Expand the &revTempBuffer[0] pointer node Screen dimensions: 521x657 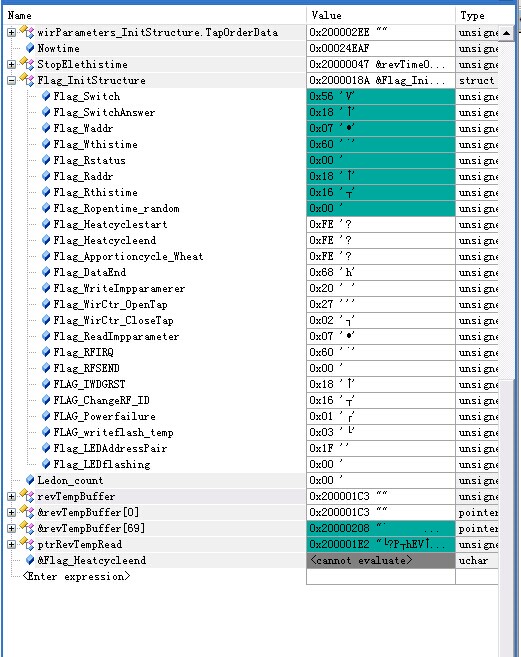pyautogui.click(x=12, y=512)
